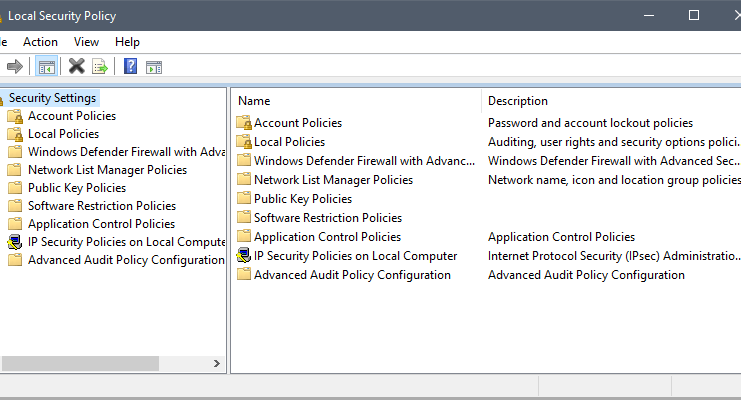The height and width of the screenshot is (400, 741).
Task: Click the tree pane horizontal scrollbar thumb
Action: click(x=80, y=363)
